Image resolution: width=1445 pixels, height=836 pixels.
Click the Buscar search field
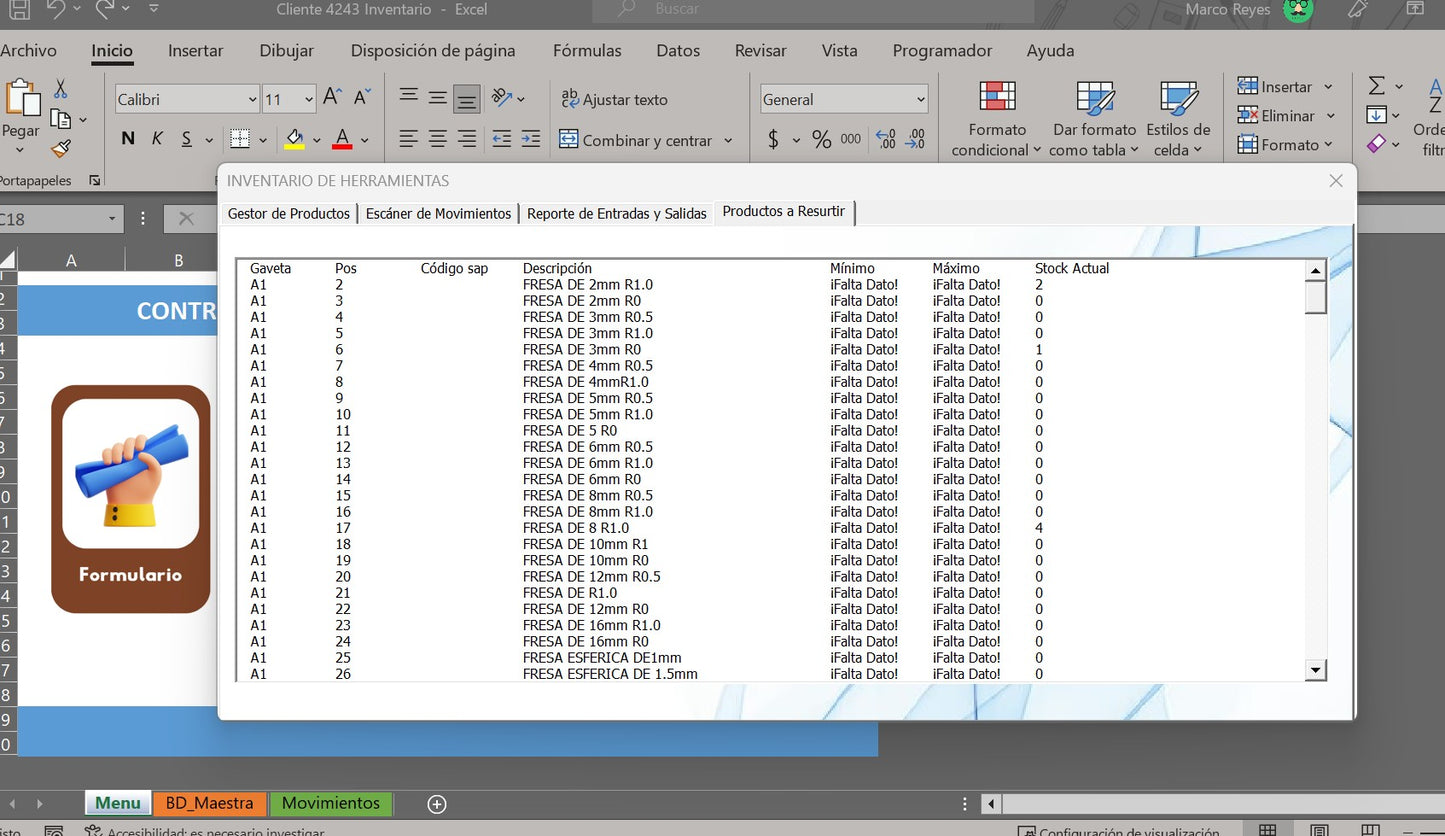(814, 10)
